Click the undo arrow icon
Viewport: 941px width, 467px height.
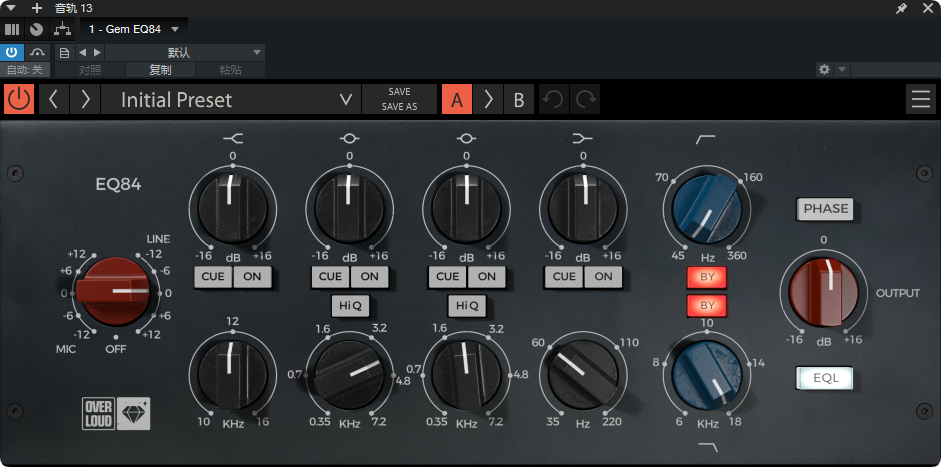tap(553, 99)
